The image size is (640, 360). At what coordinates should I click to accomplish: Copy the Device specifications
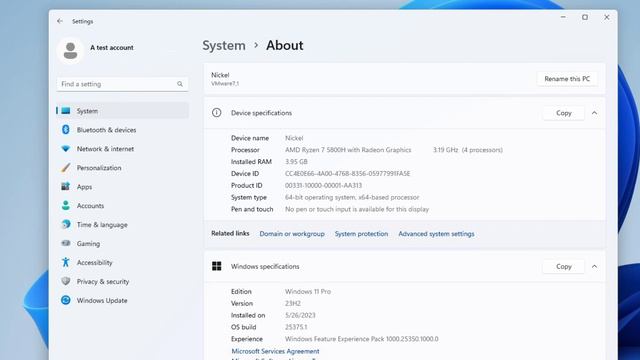point(564,113)
